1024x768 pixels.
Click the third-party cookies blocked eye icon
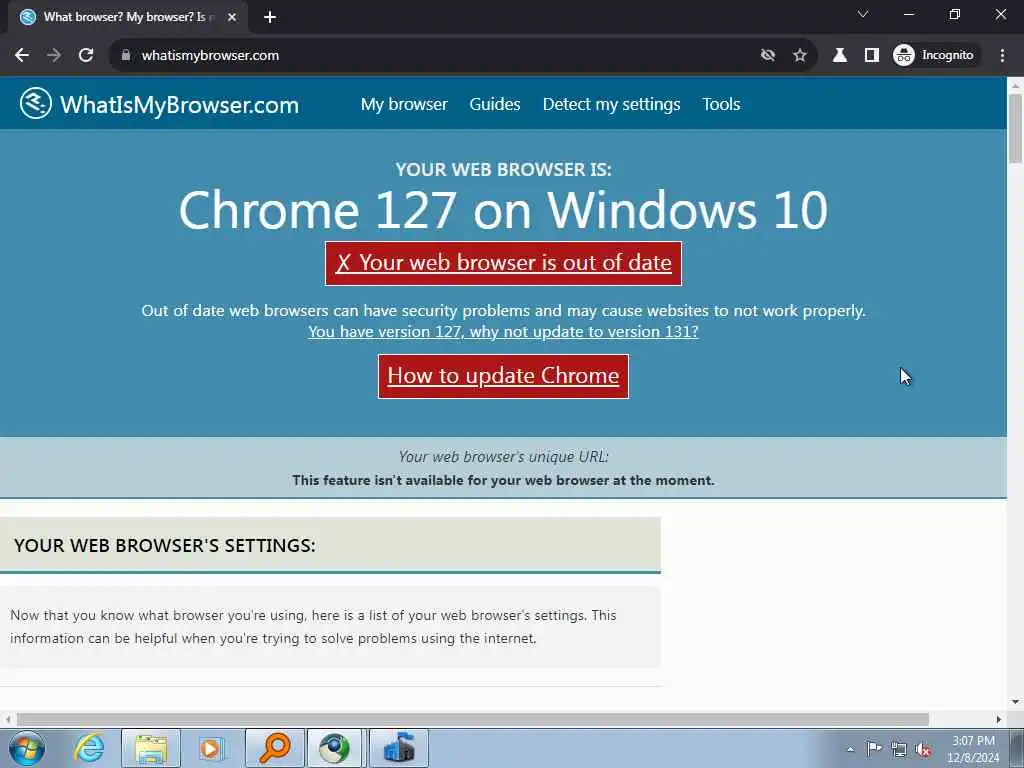click(x=768, y=56)
